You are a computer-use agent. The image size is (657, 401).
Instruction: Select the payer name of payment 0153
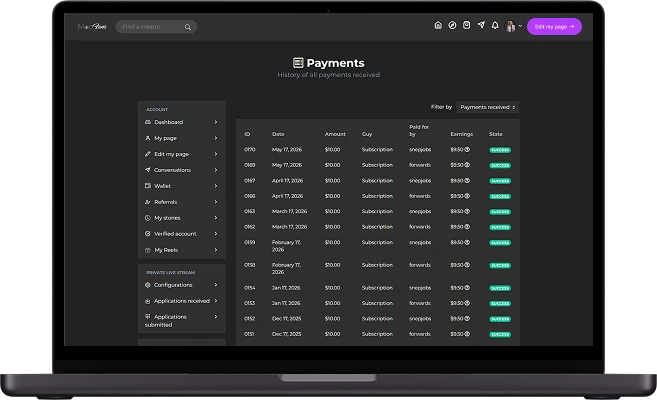click(x=420, y=303)
